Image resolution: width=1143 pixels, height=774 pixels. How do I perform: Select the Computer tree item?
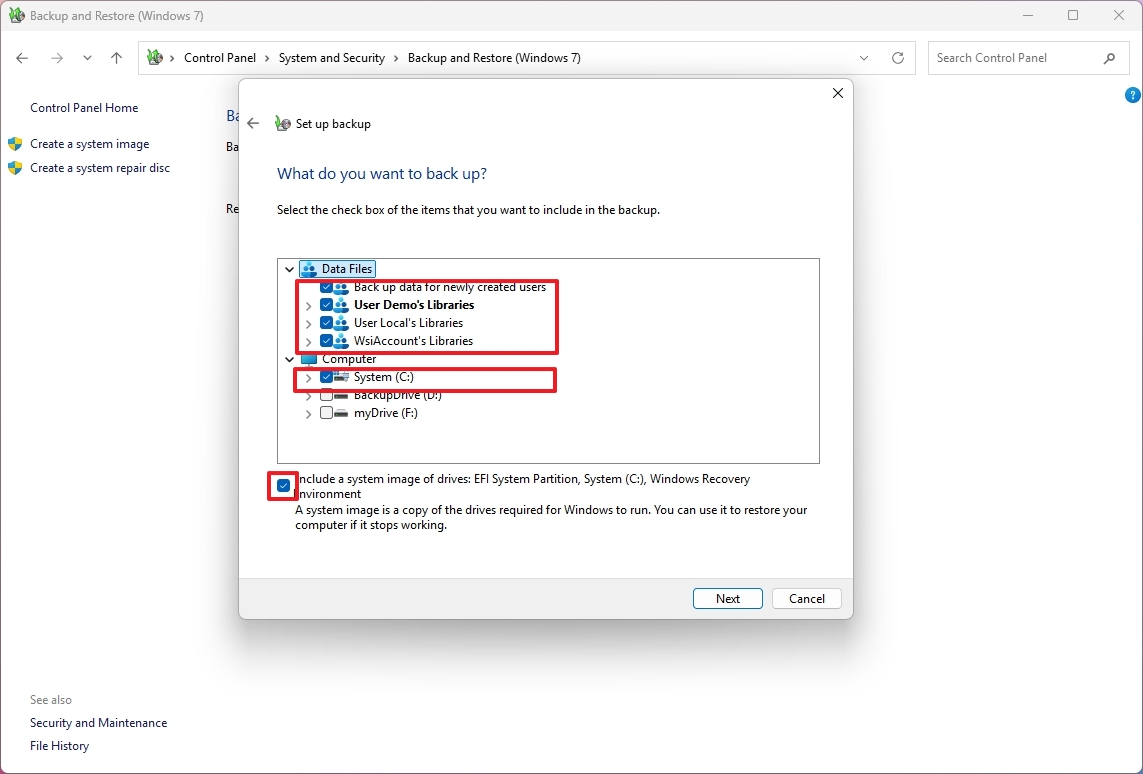(349, 359)
